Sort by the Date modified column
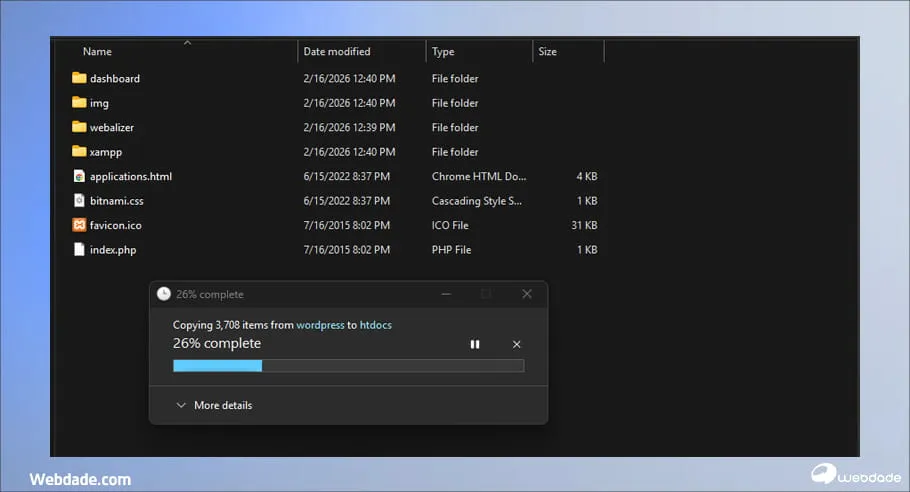 tap(337, 52)
